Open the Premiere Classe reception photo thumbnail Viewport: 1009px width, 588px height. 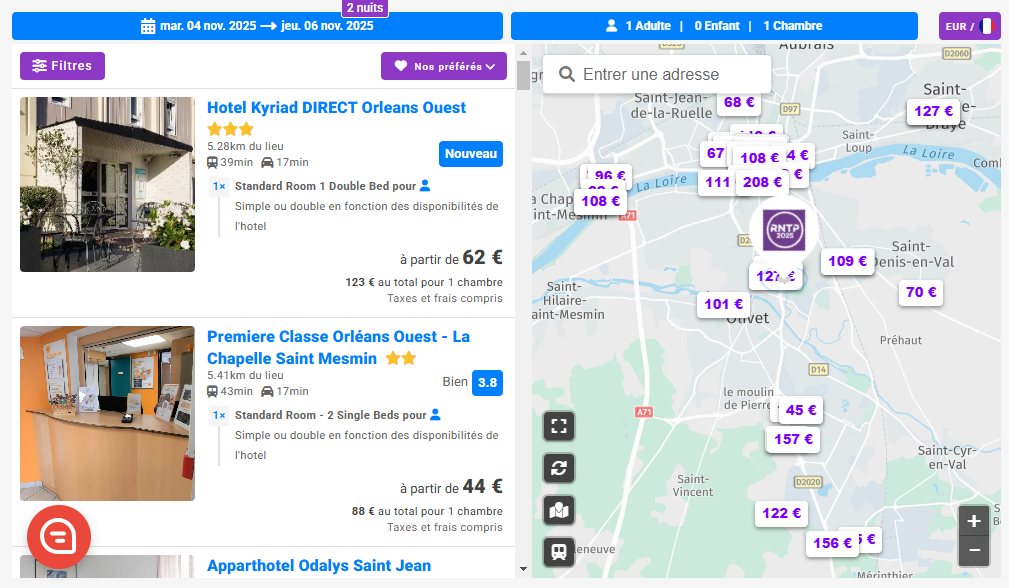107,413
